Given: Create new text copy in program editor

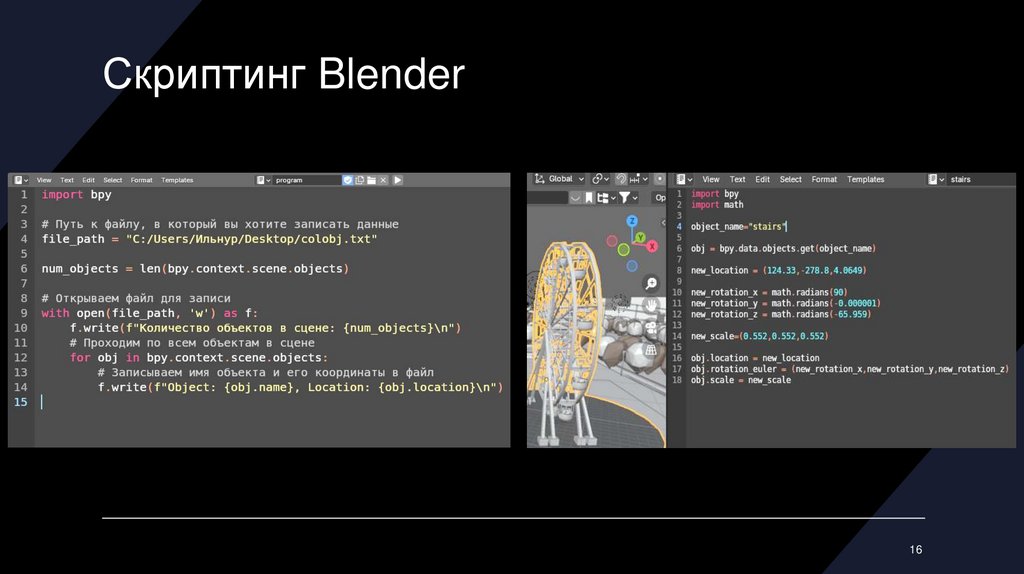Looking at the screenshot, I should 359,180.
